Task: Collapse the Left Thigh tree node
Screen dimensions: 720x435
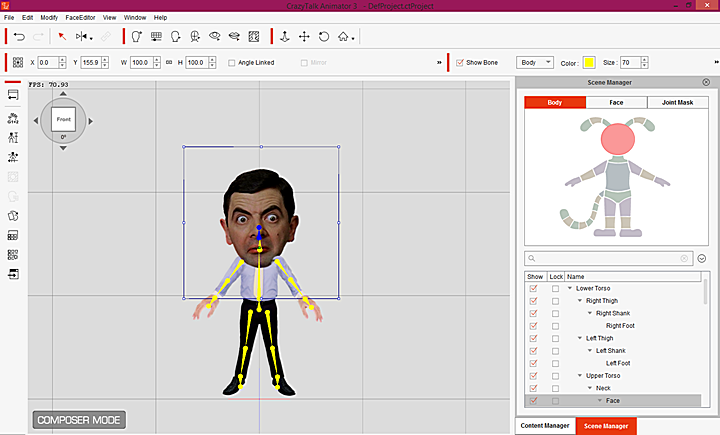Action: click(x=580, y=338)
